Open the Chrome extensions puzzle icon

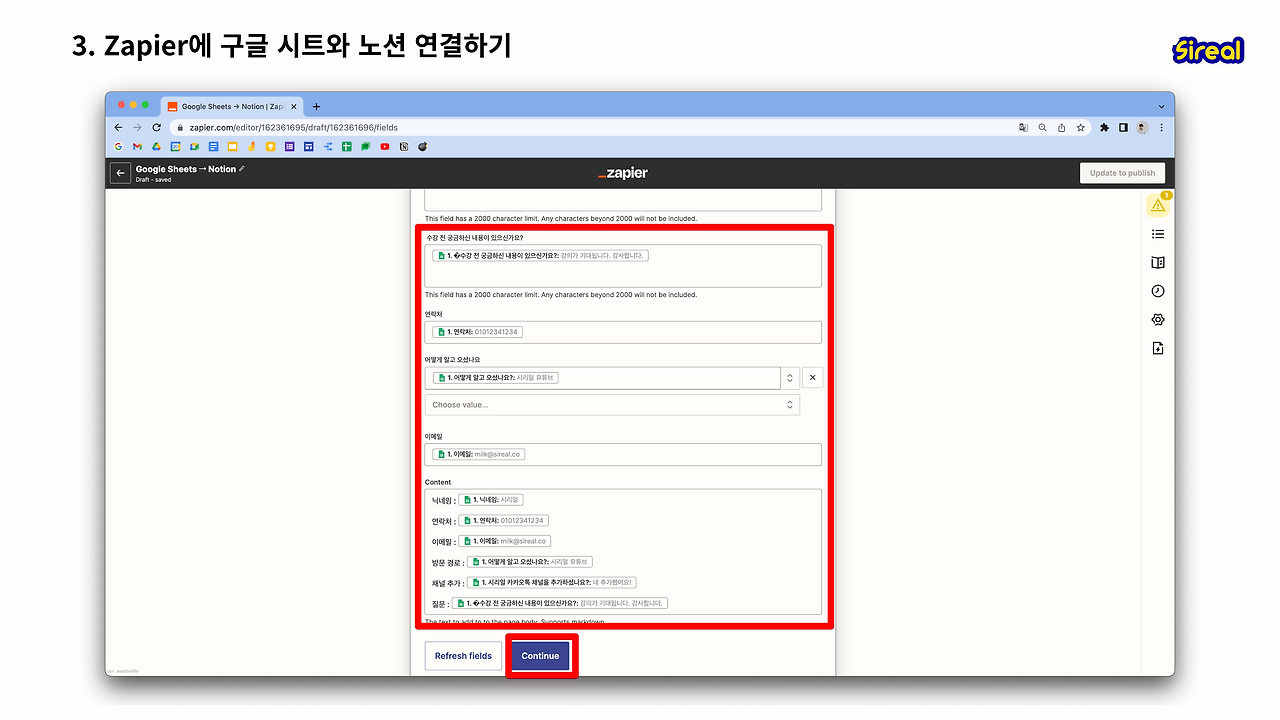(x=1105, y=127)
